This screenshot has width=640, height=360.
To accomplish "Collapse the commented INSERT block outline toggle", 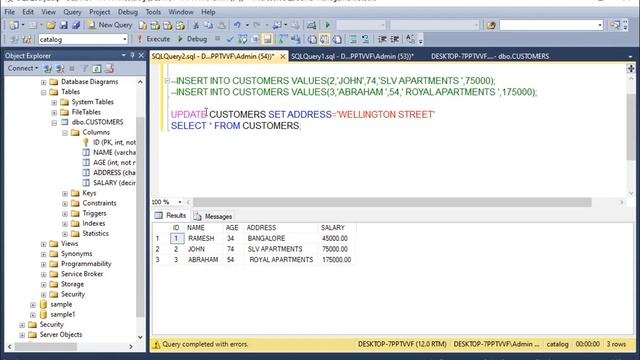I will [167, 81].
